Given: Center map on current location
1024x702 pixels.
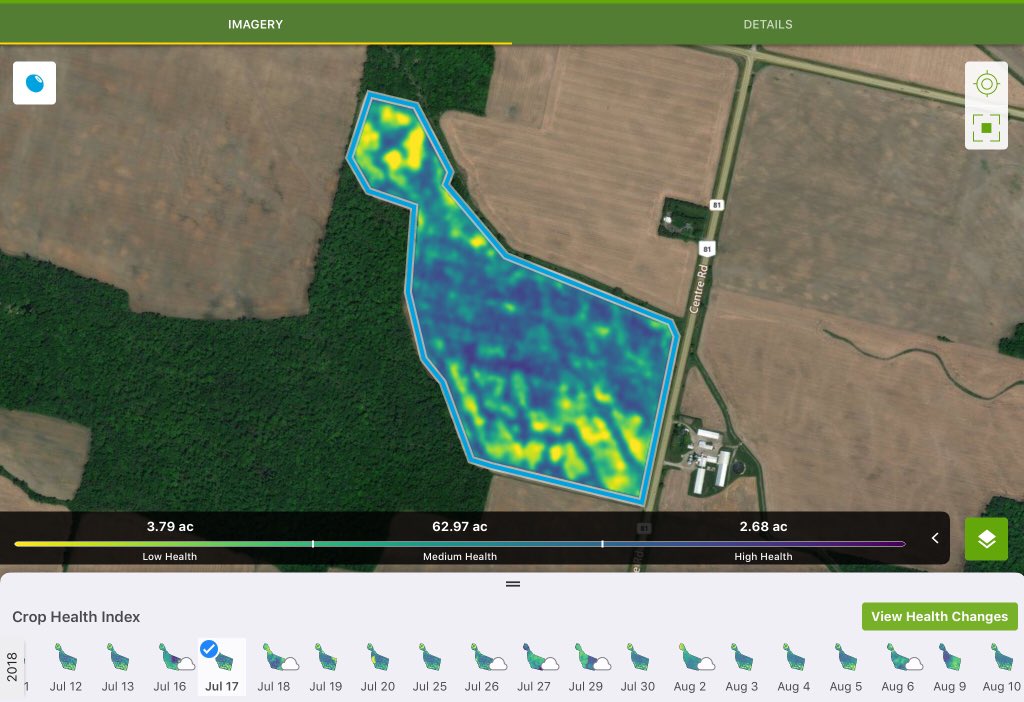Looking at the screenshot, I should pyautogui.click(x=986, y=84).
